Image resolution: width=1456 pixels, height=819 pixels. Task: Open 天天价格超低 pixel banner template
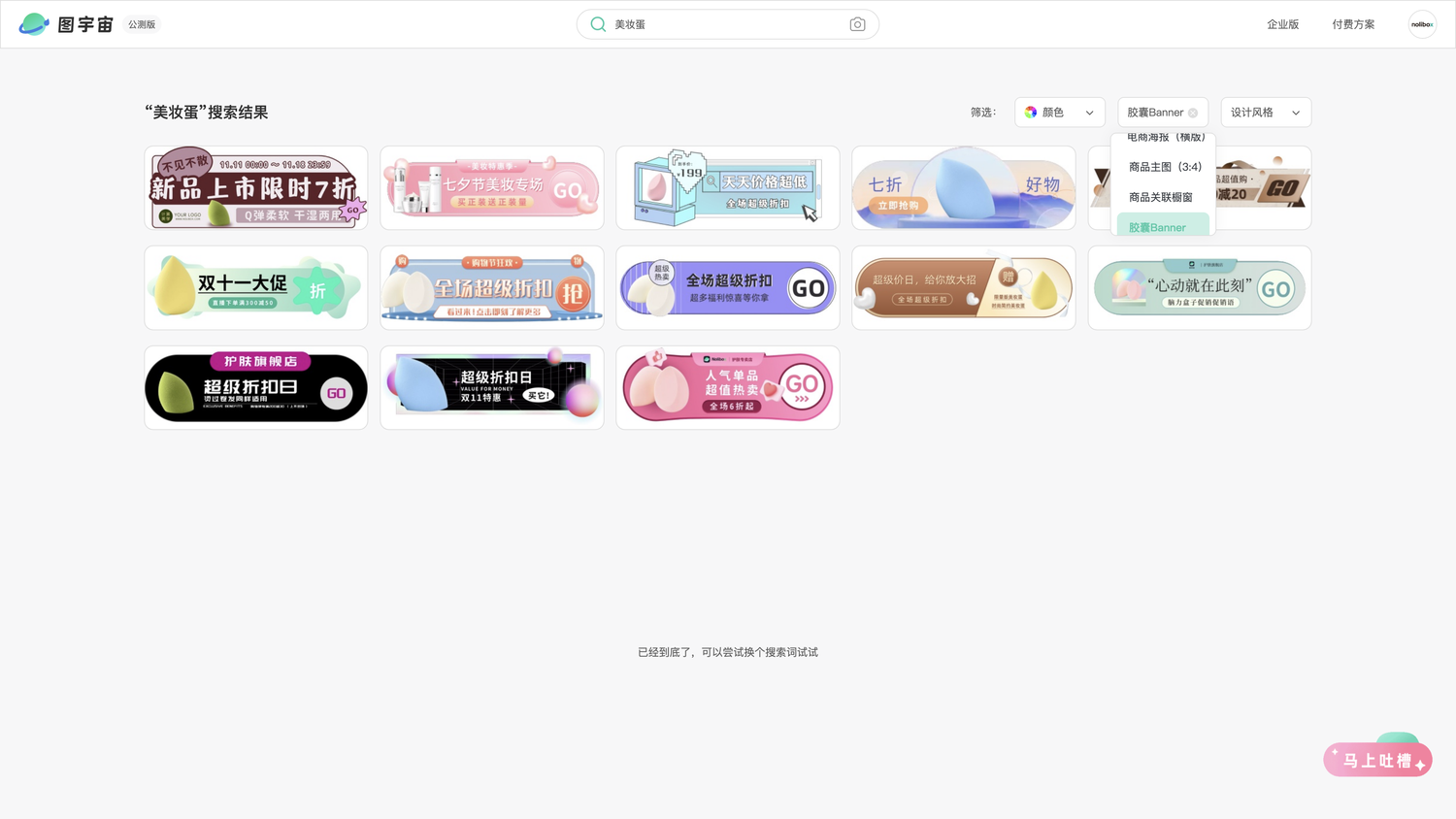[x=728, y=188]
